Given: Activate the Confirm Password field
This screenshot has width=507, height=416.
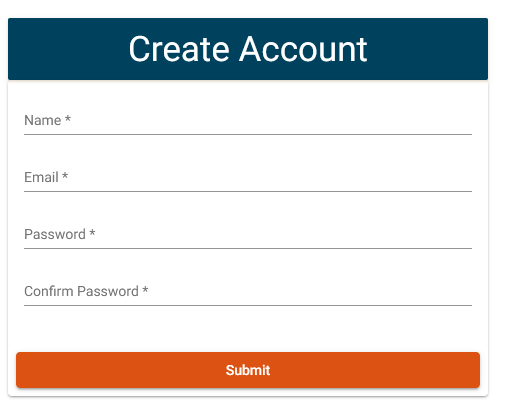Looking at the screenshot, I should point(248,292).
